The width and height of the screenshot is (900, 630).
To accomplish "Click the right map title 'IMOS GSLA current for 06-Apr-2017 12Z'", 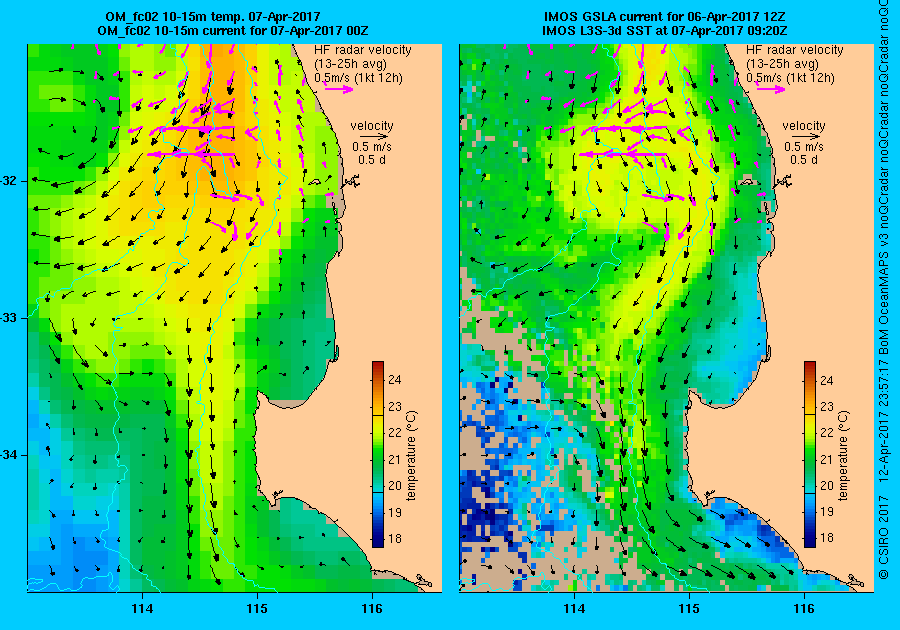I will (666, 17).
